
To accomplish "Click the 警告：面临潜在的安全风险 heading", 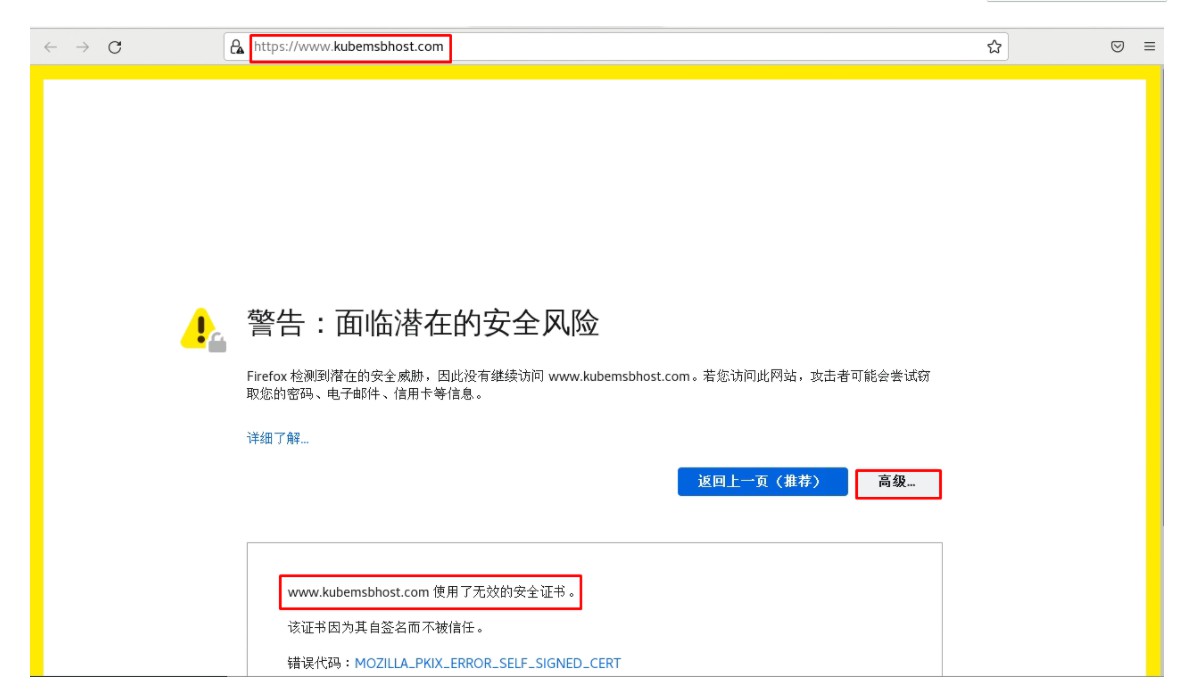I will point(422,324).
